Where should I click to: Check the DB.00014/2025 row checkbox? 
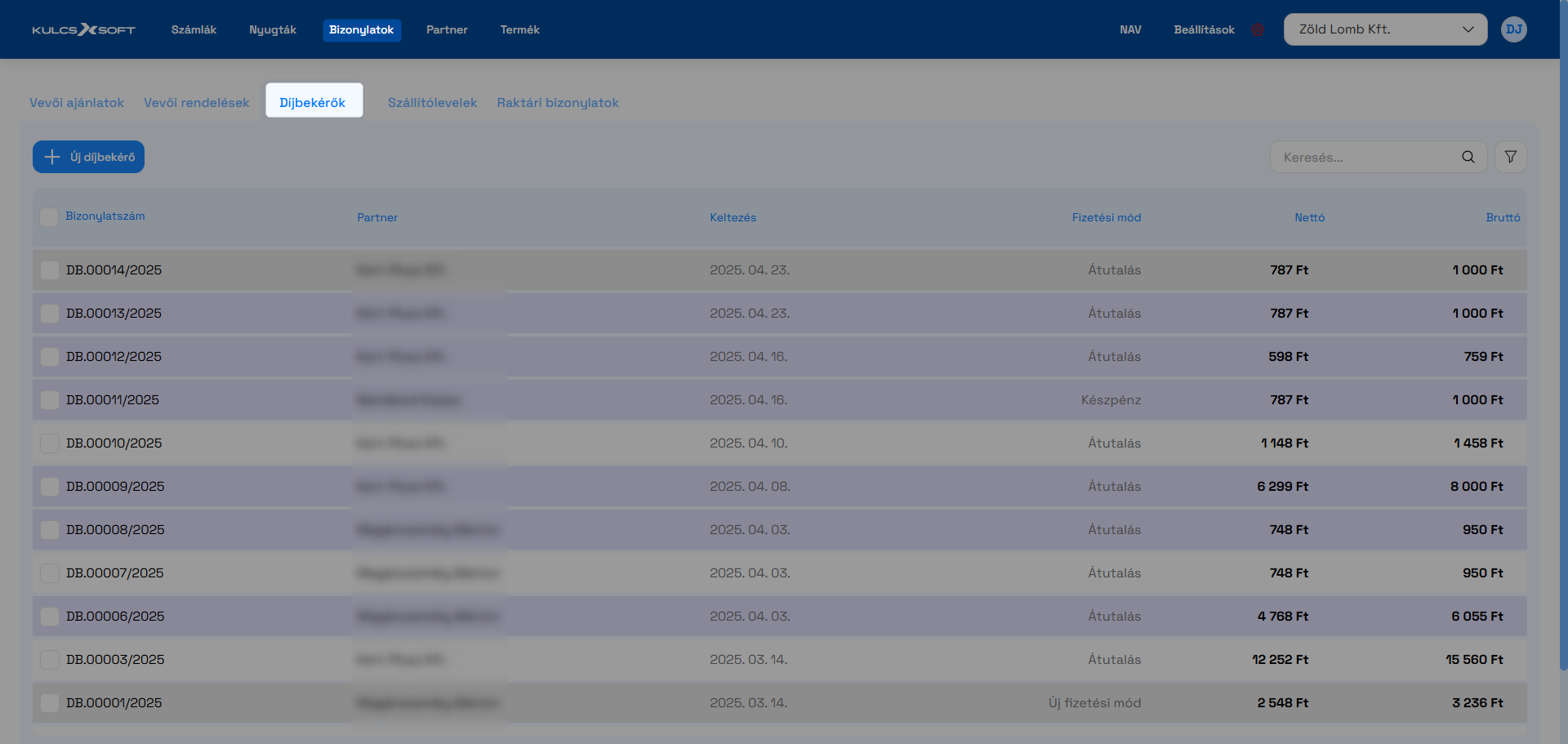(49, 270)
